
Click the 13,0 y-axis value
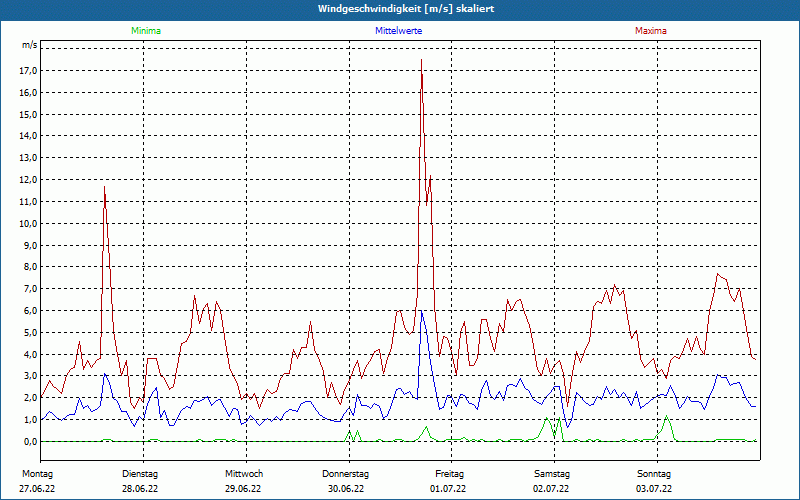[x=29, y=158]
